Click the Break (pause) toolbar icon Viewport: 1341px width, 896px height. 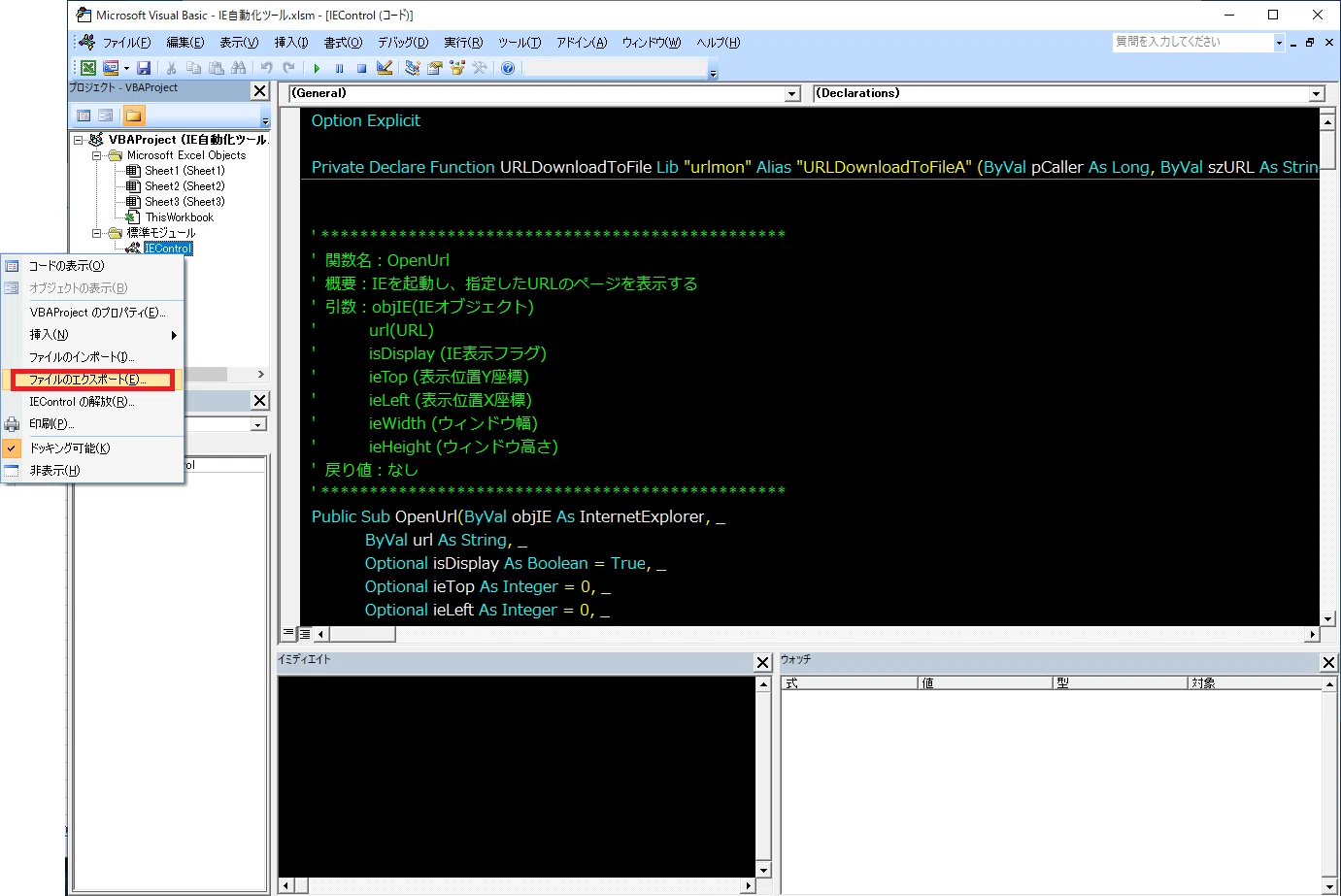339,68
